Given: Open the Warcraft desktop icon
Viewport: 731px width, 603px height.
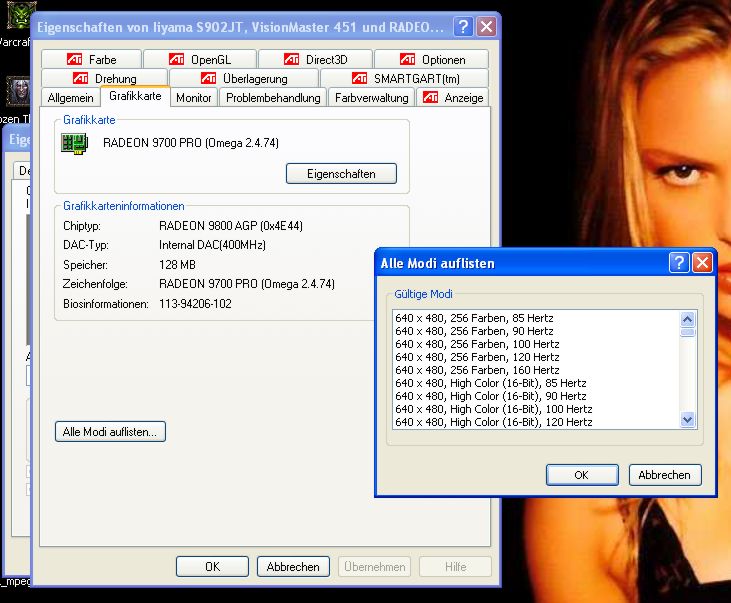Looking at the screenshot, I should click(18, 16).
